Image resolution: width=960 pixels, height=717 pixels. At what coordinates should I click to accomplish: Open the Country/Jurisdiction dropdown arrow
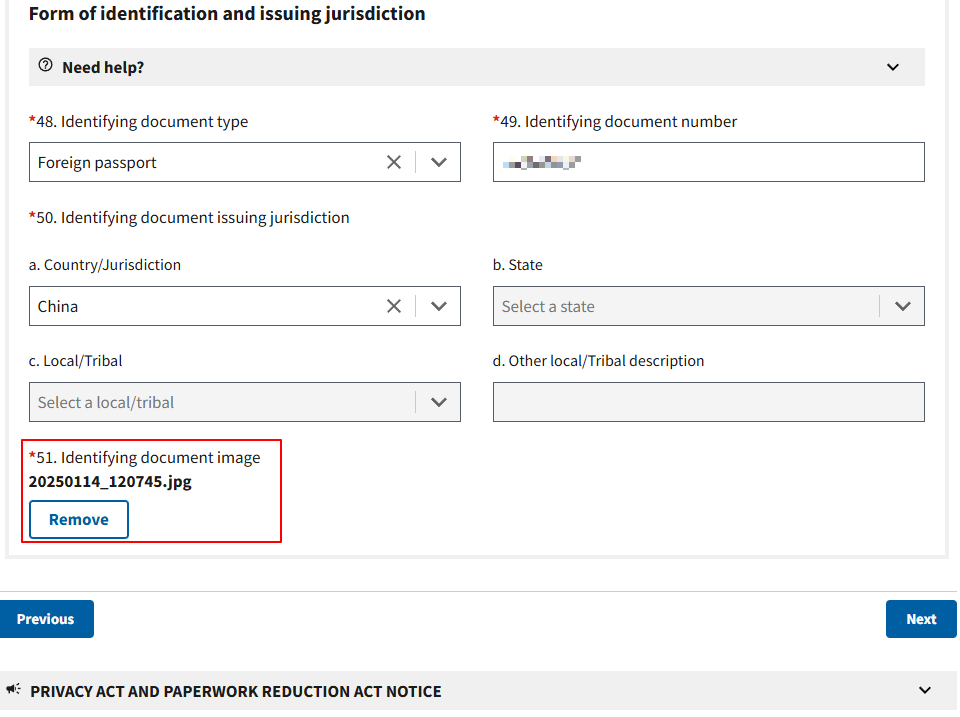click(x=438, y=306)
